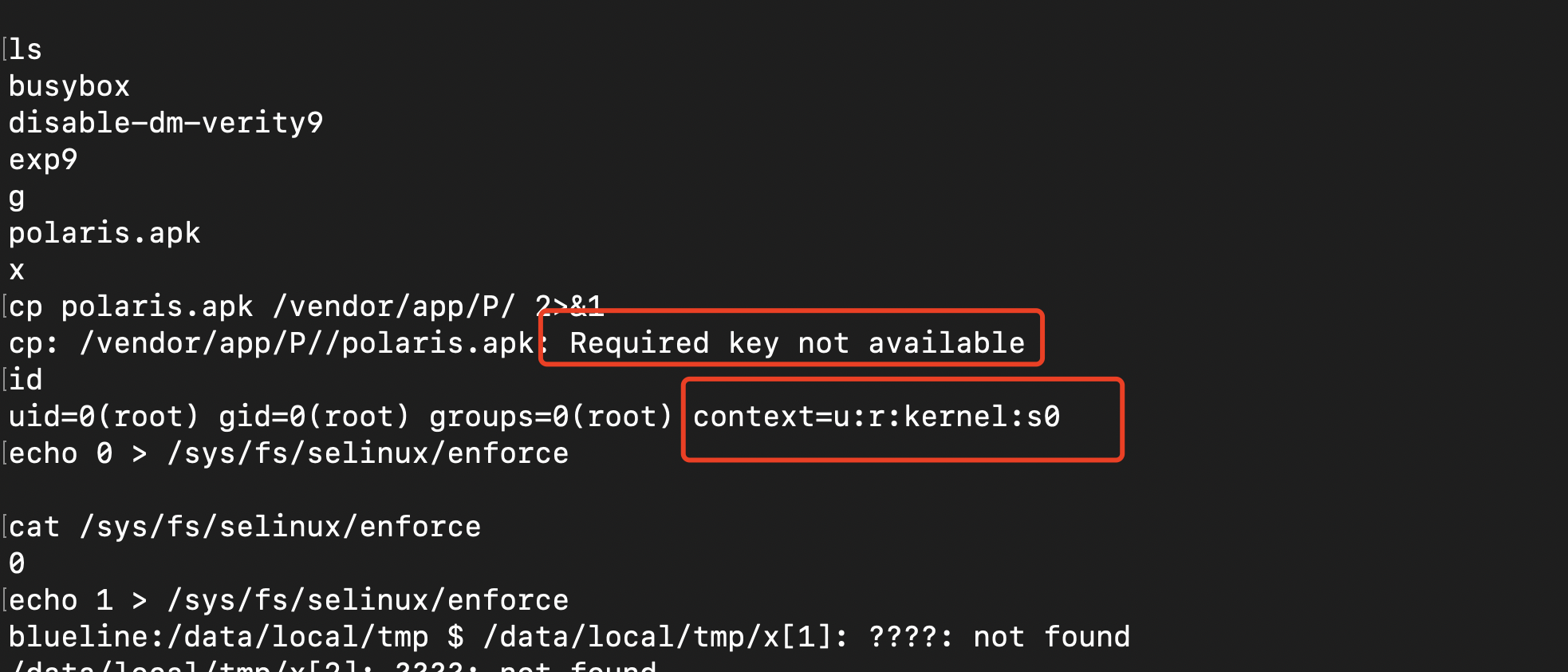Screen dimensions: 1568x672
Task: Click the '0' output below the cat command
Action: (17, 563)
